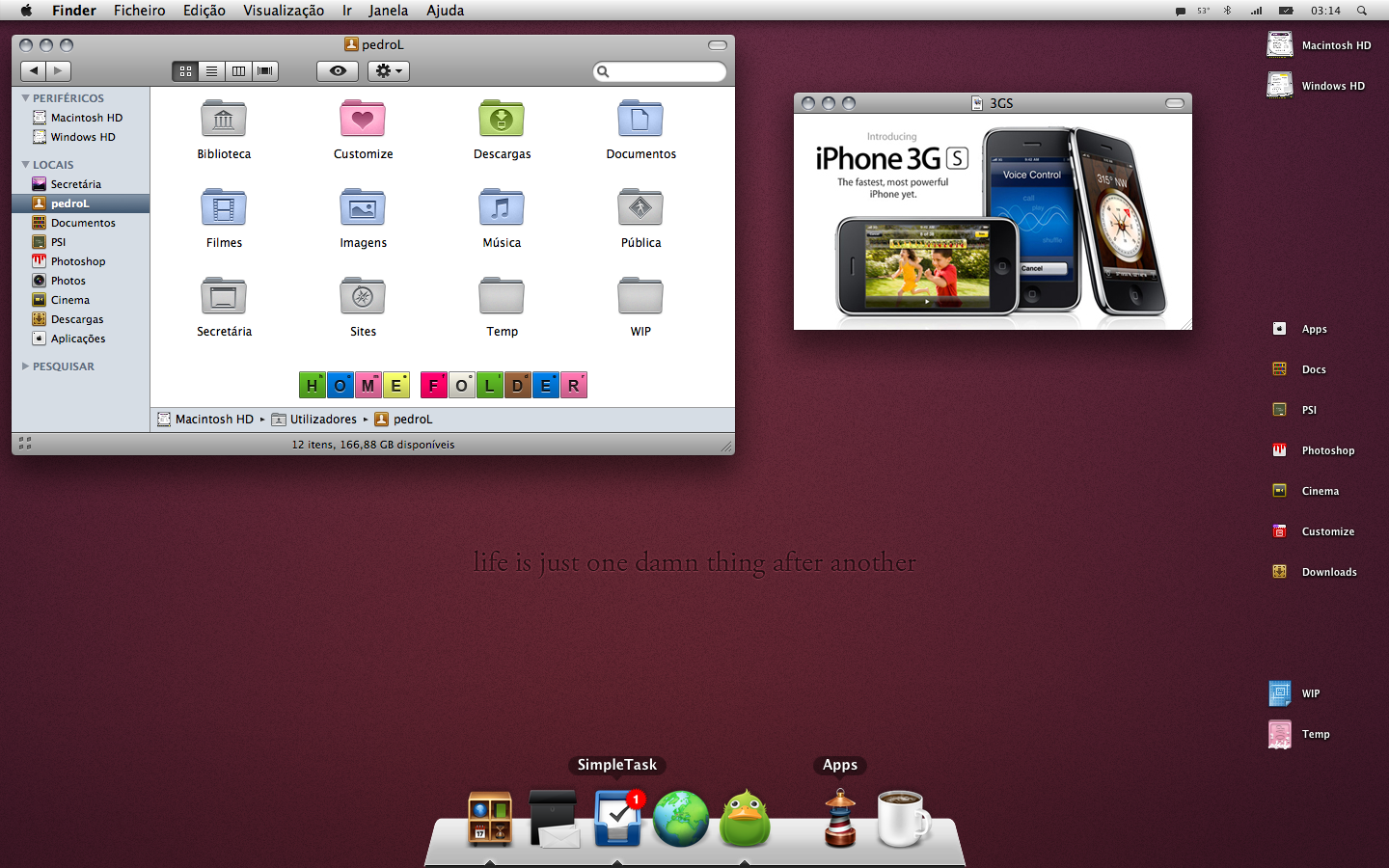The width and height of the screenshot is (1389, 868).
Task: Open Windows HD drive on desktop
Action: pos(1280,85)
